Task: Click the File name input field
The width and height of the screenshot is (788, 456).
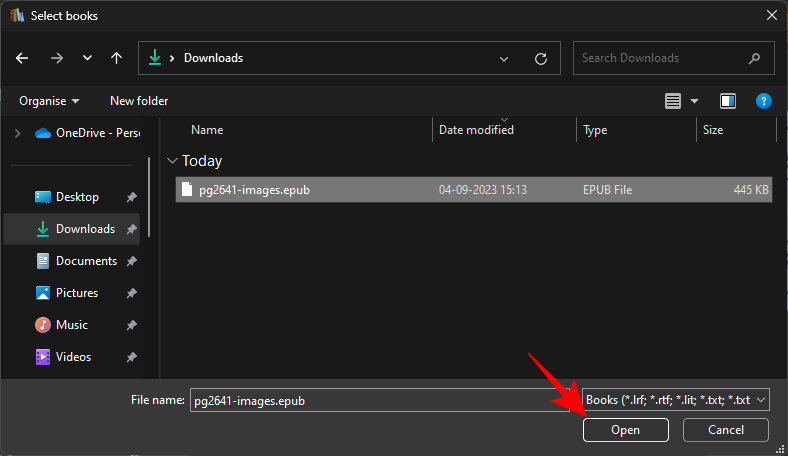Action: [x=380, y=400]
